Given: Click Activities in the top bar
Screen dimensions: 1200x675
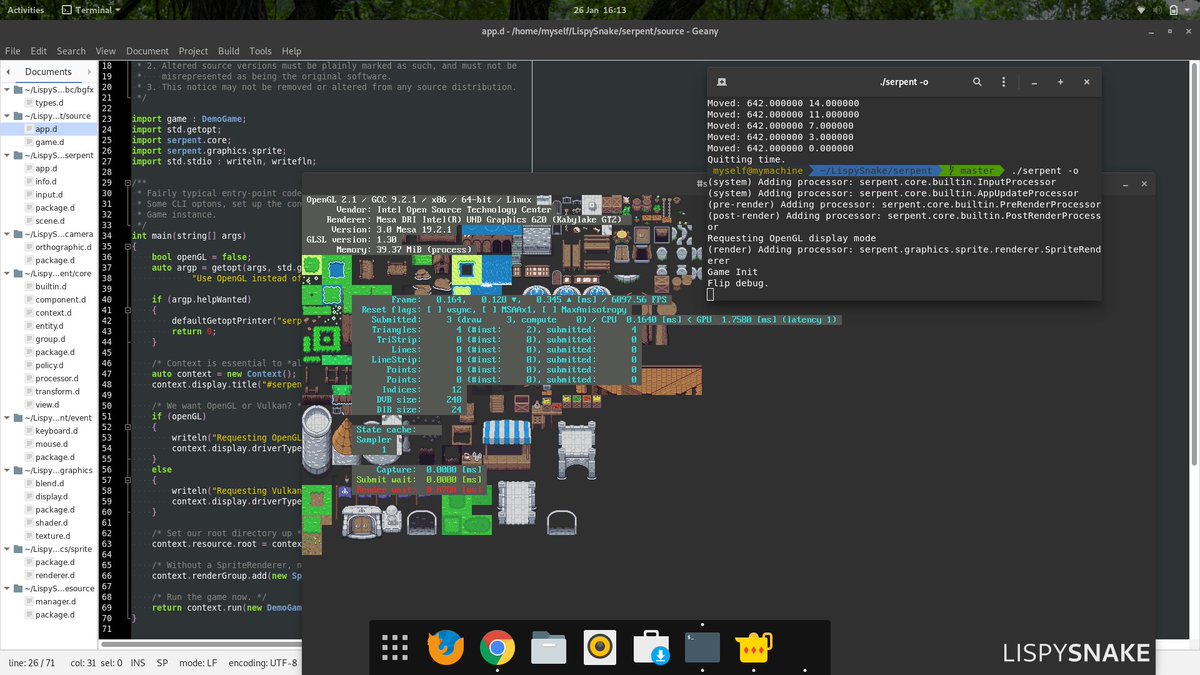Looking at the screenshot, I should tap(25, 9).
